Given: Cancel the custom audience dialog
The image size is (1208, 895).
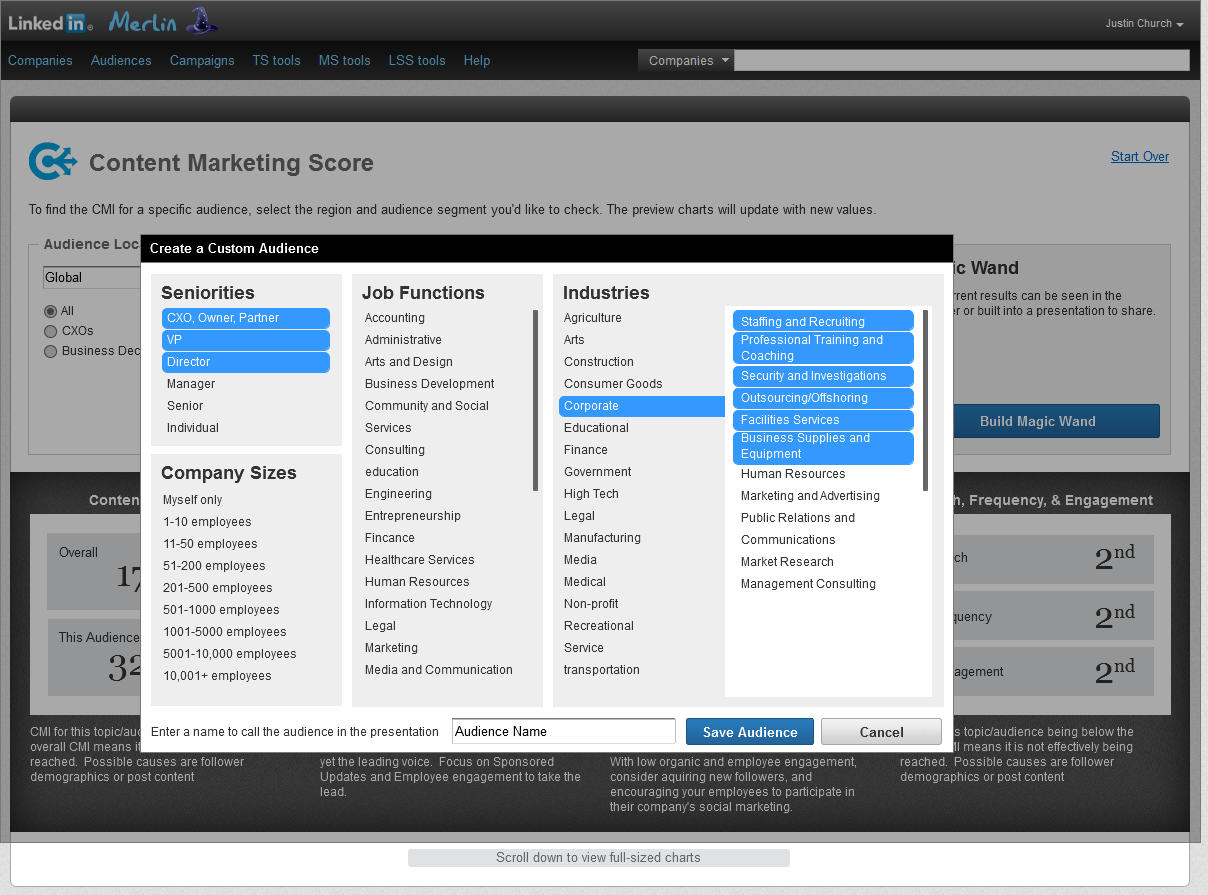Looking at the screenshot, I should point(881,732).
